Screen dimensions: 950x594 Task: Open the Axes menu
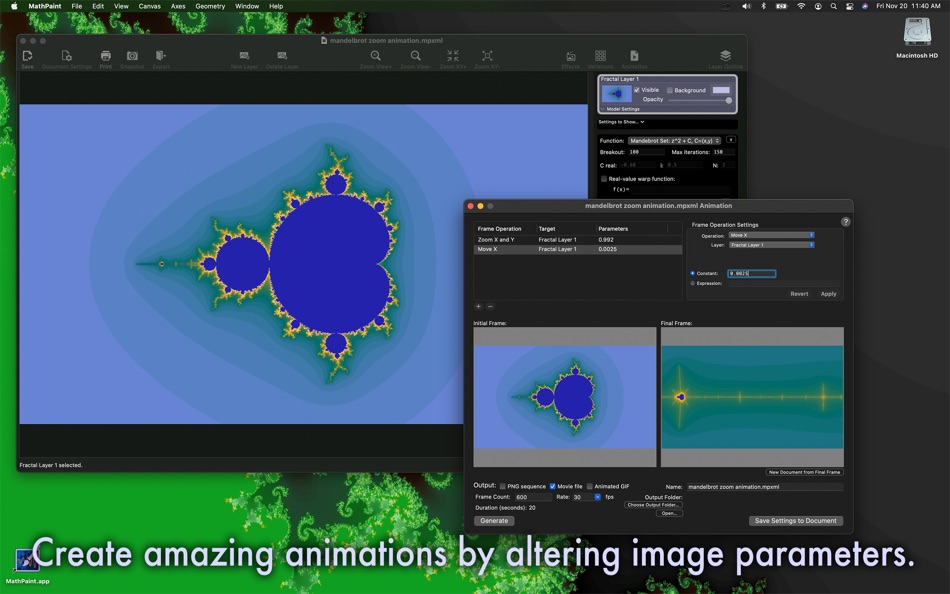[x=178, y=6]
